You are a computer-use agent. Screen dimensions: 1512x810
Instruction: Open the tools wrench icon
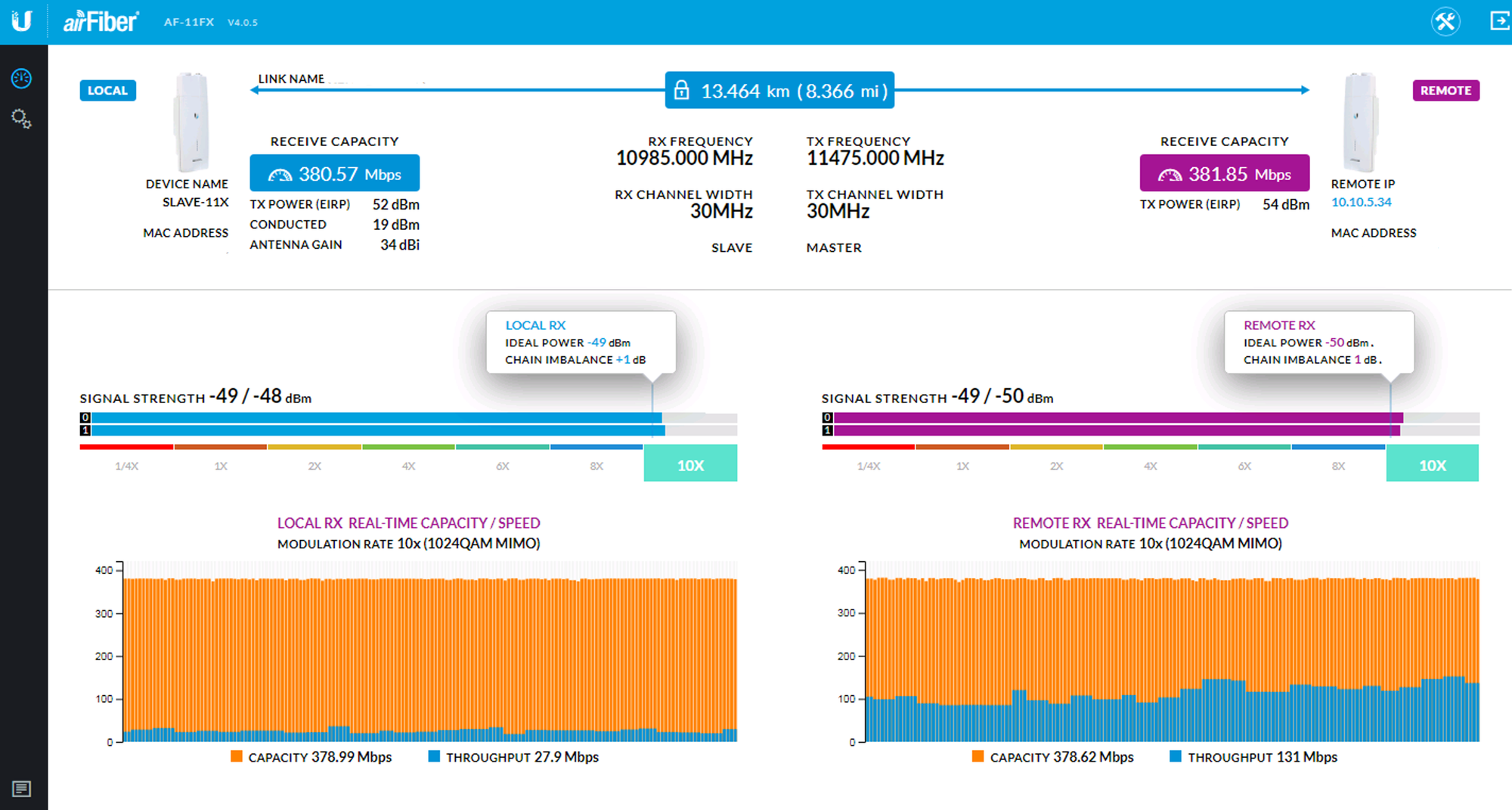[x=1445, y=21]
